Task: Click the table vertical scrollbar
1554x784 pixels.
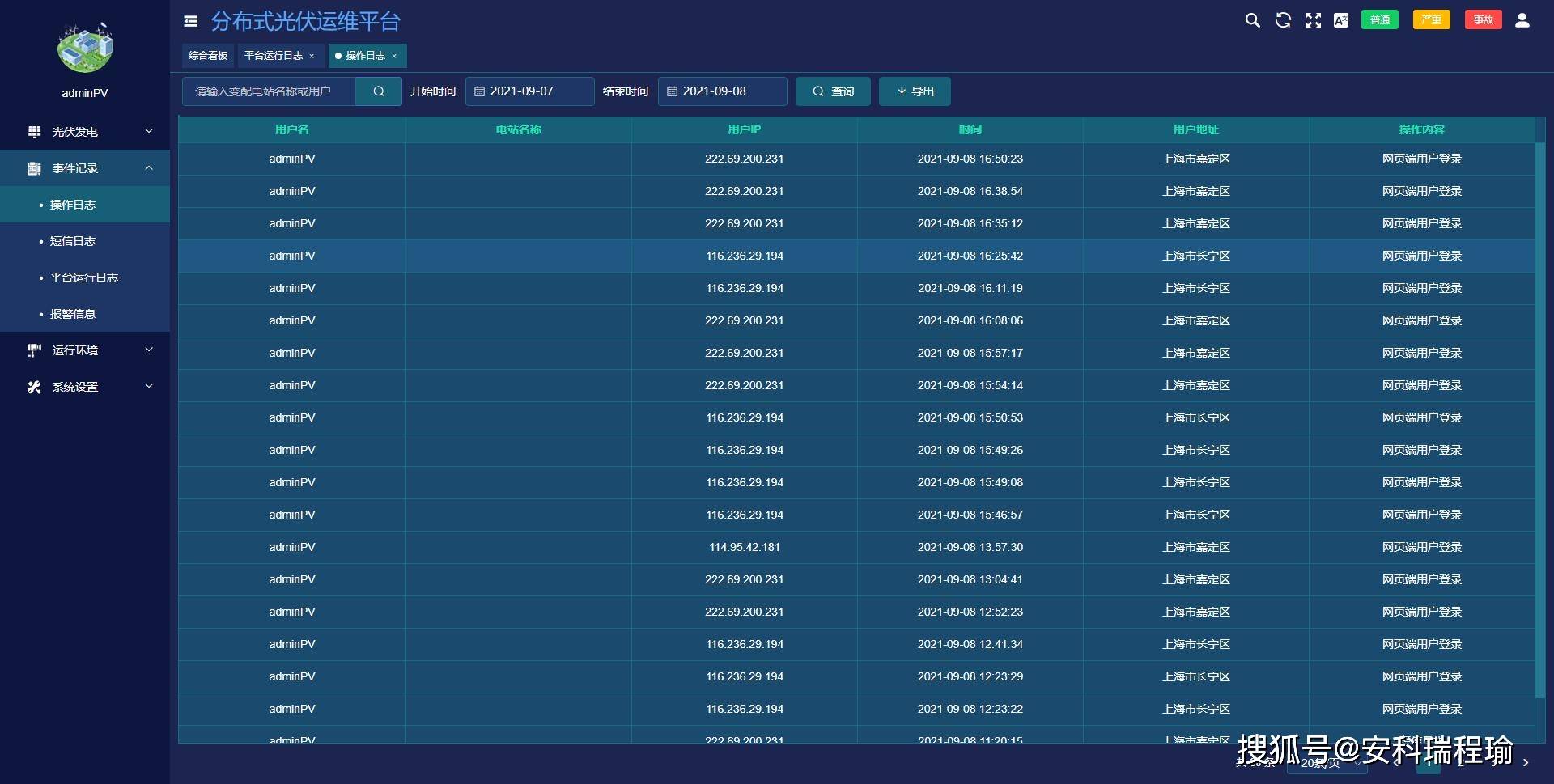Action: click(x=1539, y=420)
